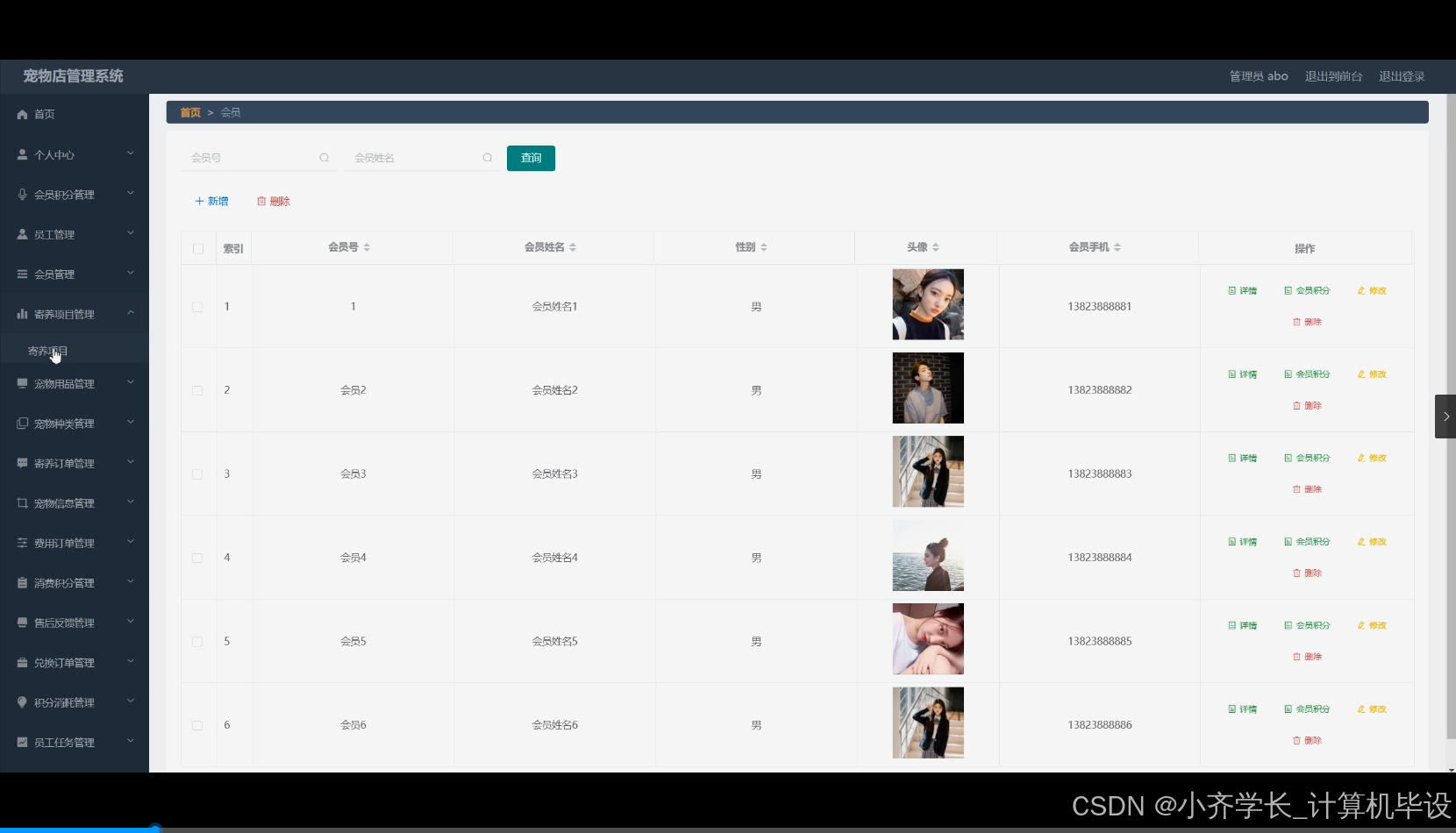Expand the 个人中心 sidebar menu
This screenshot has width=1456, height=833.
(75, 154)
